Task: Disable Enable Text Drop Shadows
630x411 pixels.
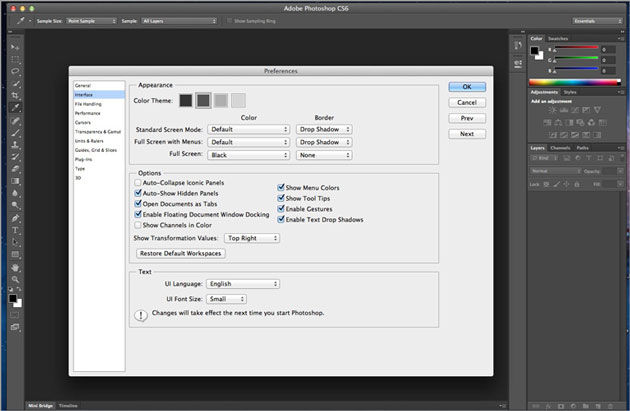Action: [281, 219]
